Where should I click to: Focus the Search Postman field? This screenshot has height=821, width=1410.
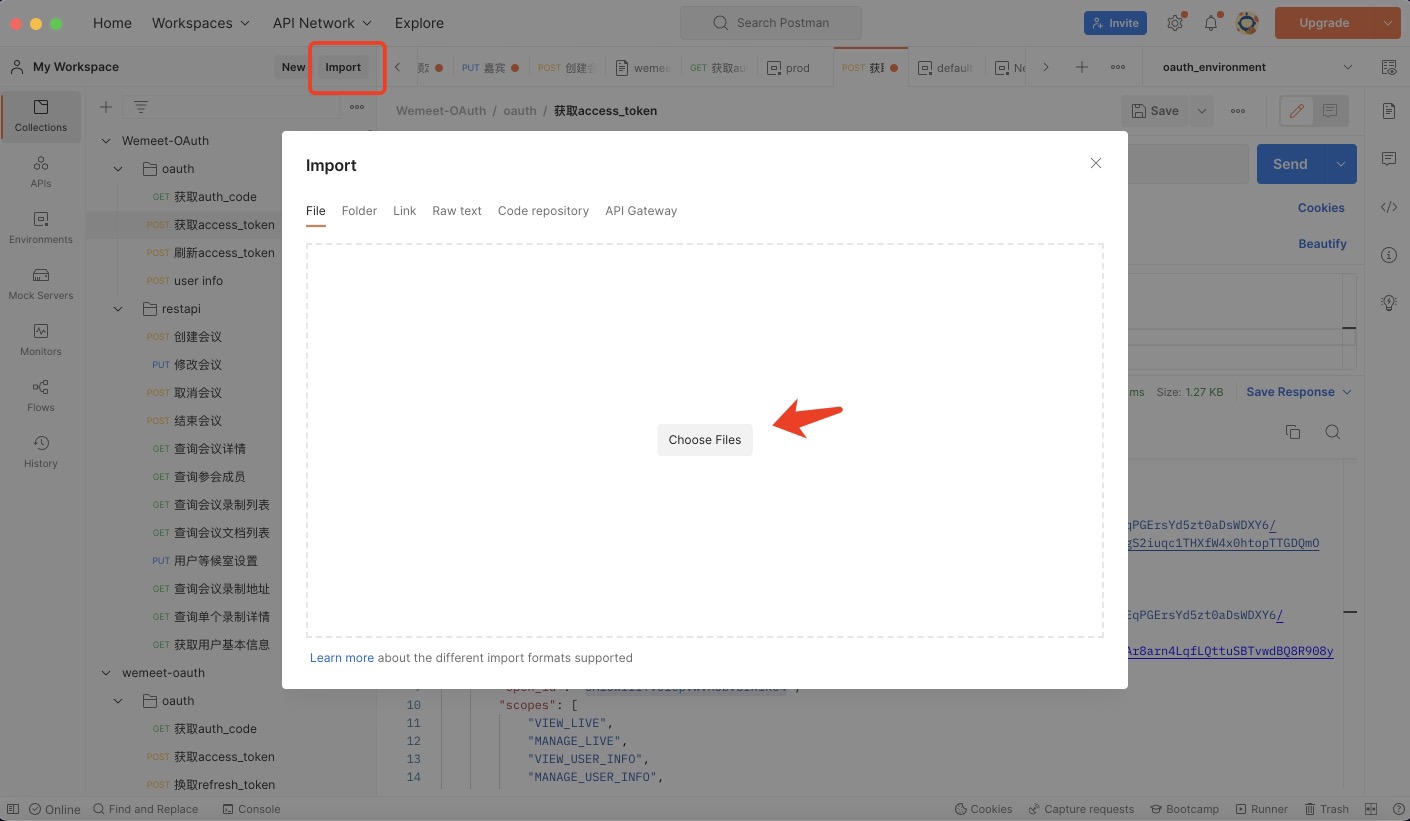click(770, 23)
